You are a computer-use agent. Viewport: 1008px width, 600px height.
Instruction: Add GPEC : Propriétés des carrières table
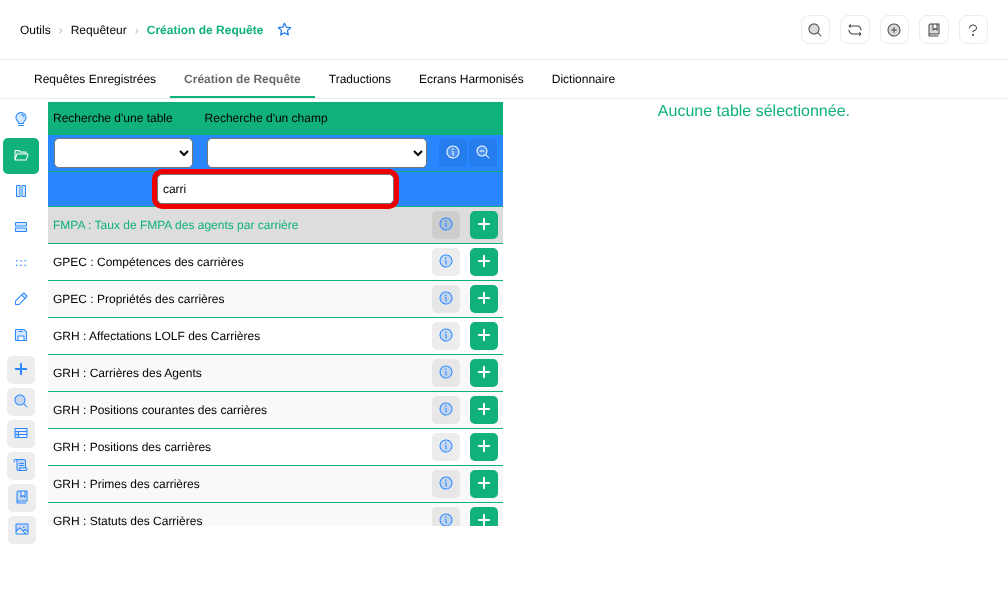click(x=484, y=299)
